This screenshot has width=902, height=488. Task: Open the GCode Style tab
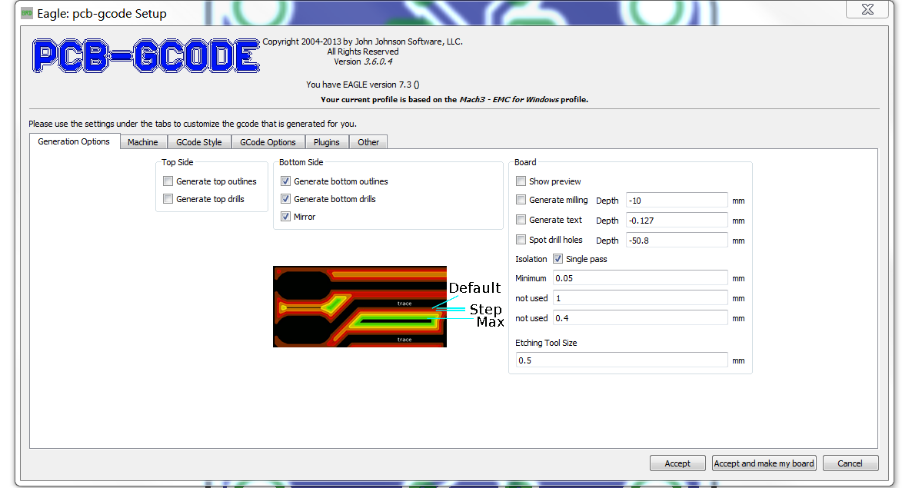(x=199, y=142)
